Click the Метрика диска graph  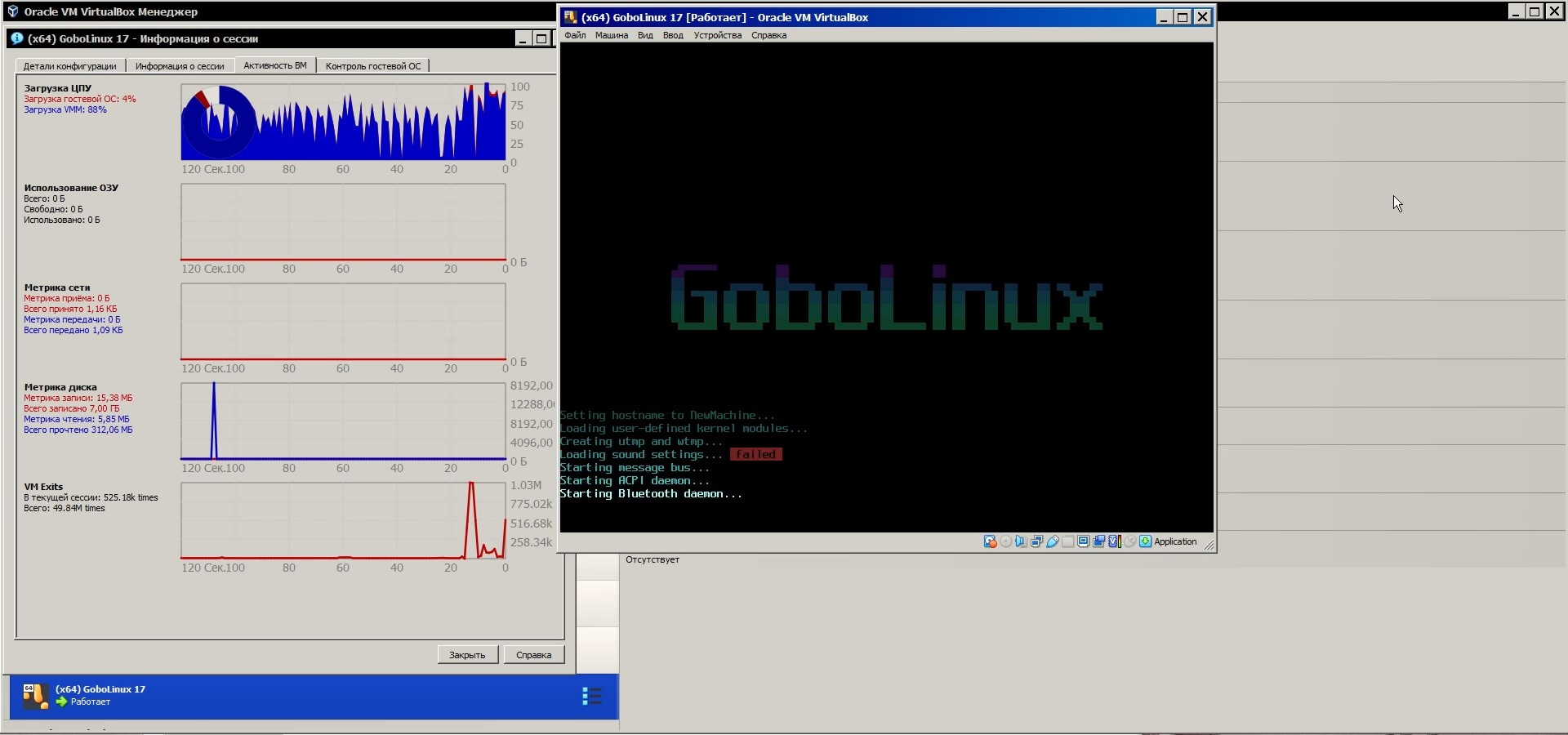[x=343, y=421]
